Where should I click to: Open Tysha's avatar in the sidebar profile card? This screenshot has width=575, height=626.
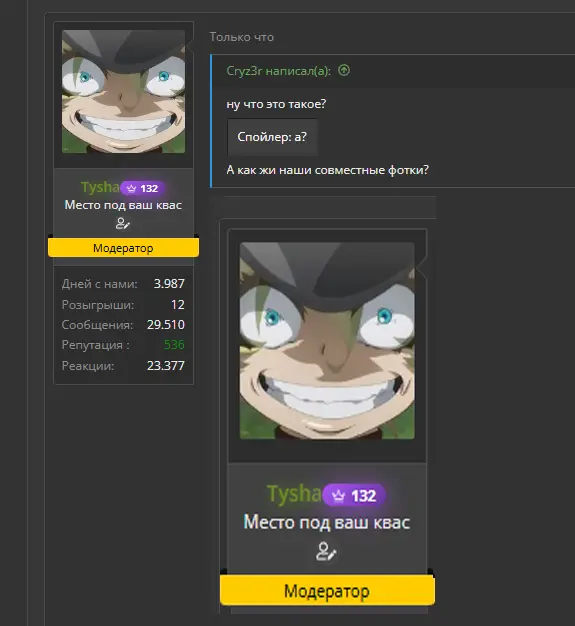point(123,91)
